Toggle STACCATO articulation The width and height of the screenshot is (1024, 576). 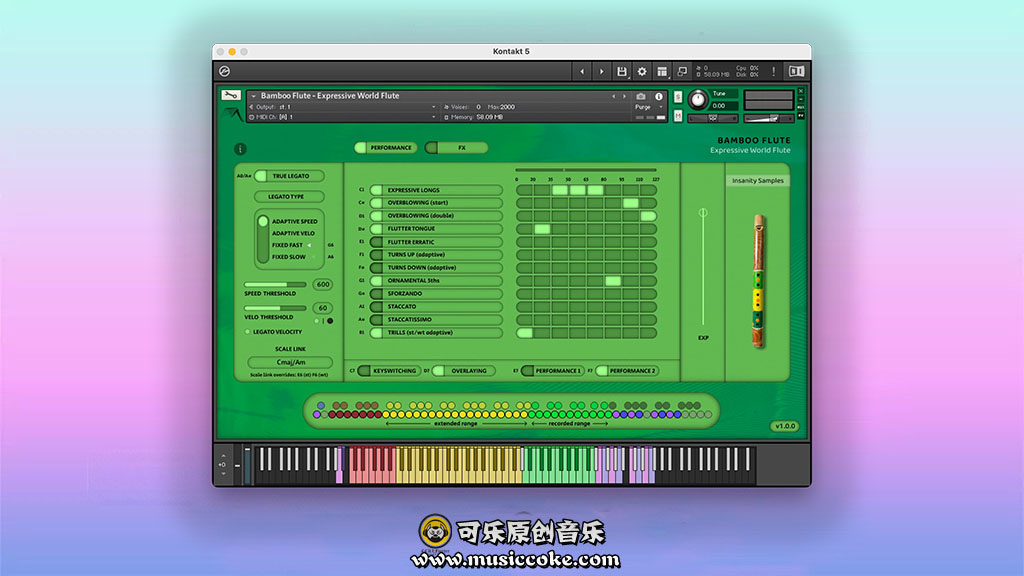pos(436,306)
